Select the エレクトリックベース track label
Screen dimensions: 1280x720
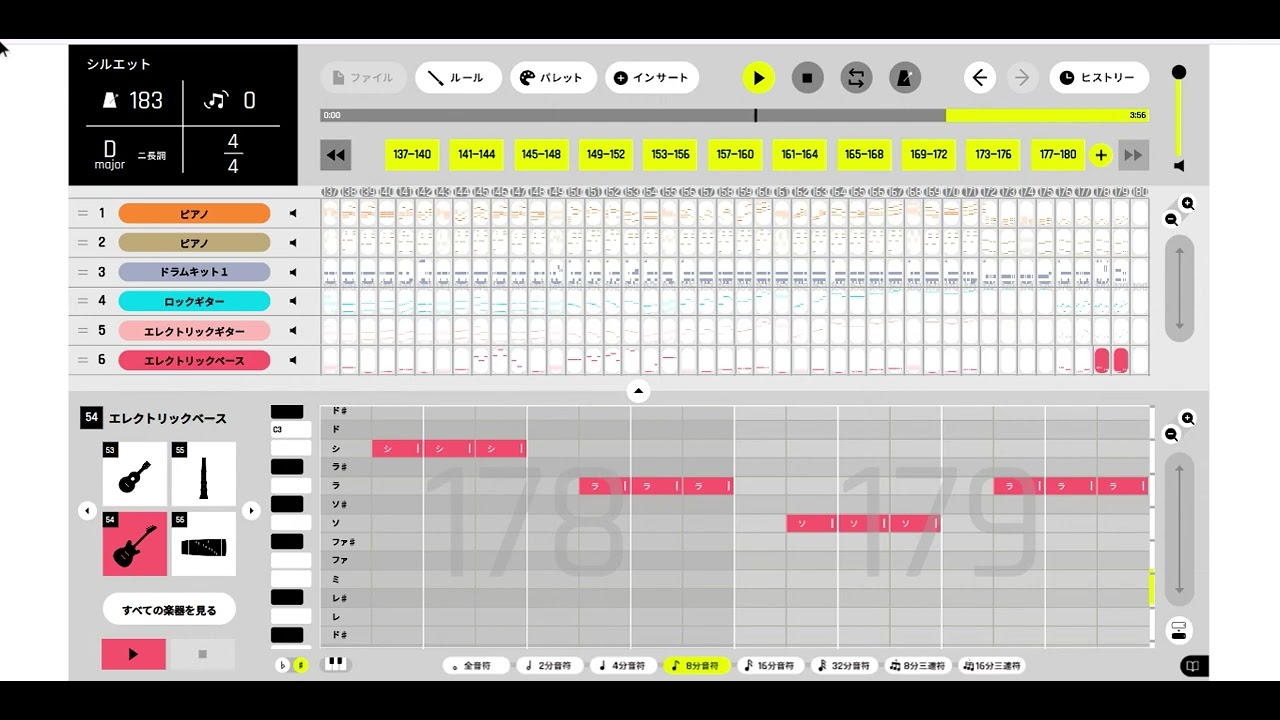194,360
